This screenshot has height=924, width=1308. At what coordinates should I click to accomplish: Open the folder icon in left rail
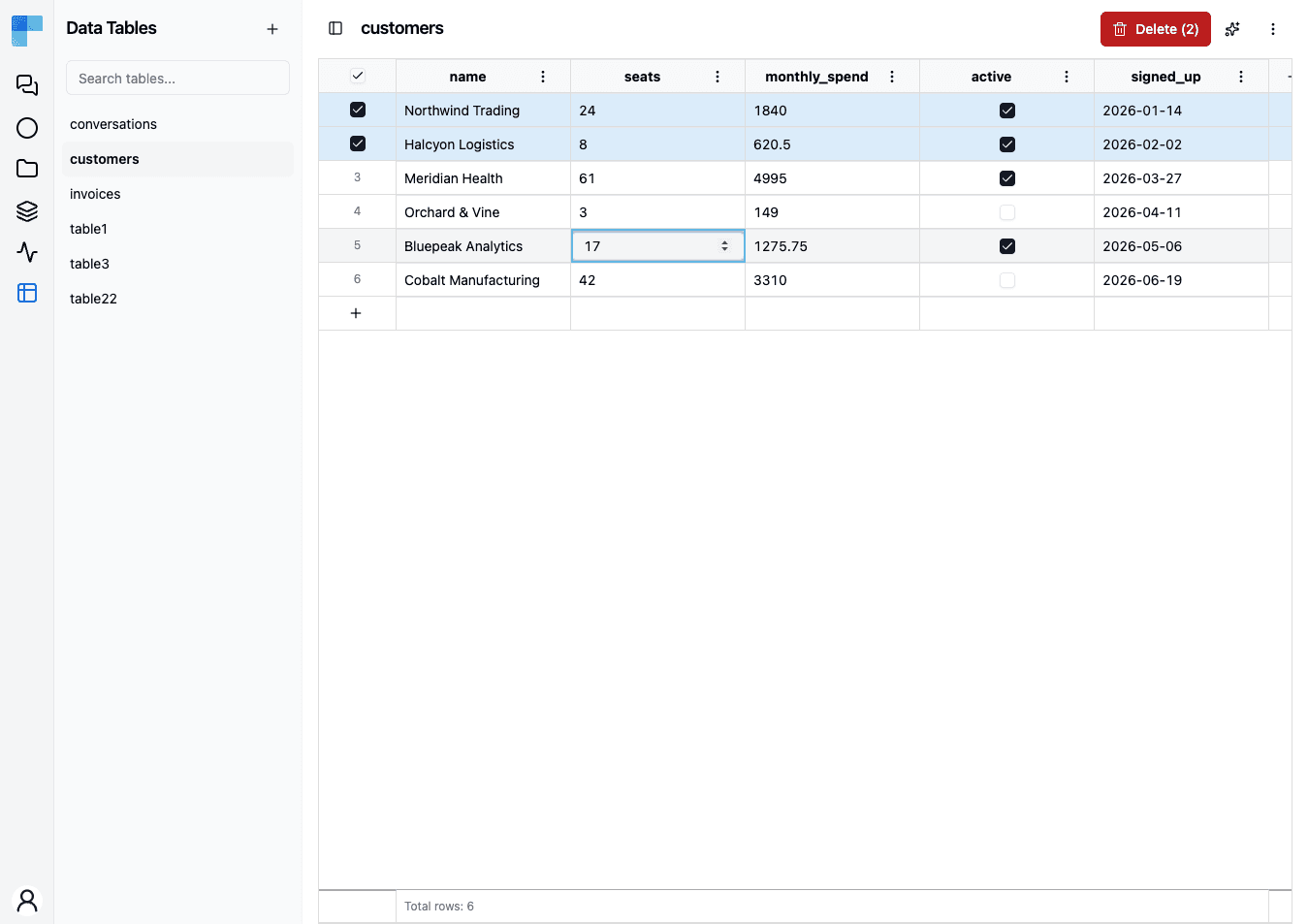27,169
